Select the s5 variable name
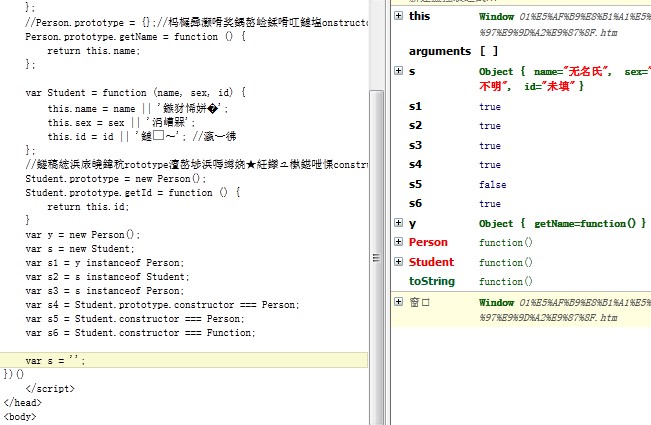The width and height of the screenshot is (651, 425). (x=415, y=184)
